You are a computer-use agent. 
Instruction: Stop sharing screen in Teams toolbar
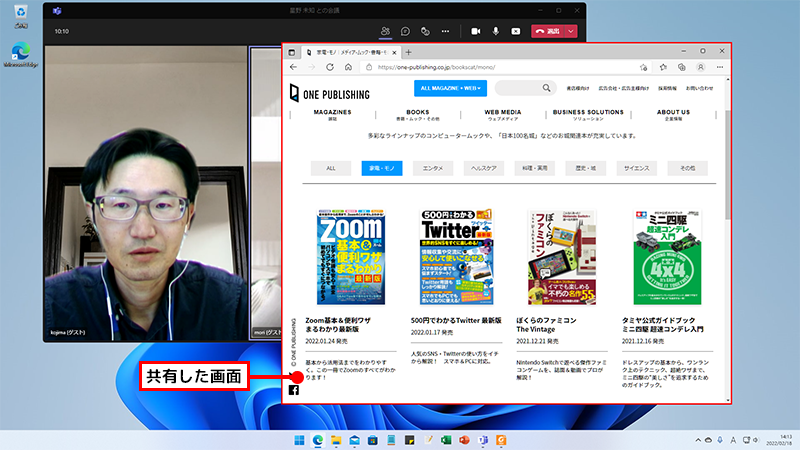click(x=516, y=31)
